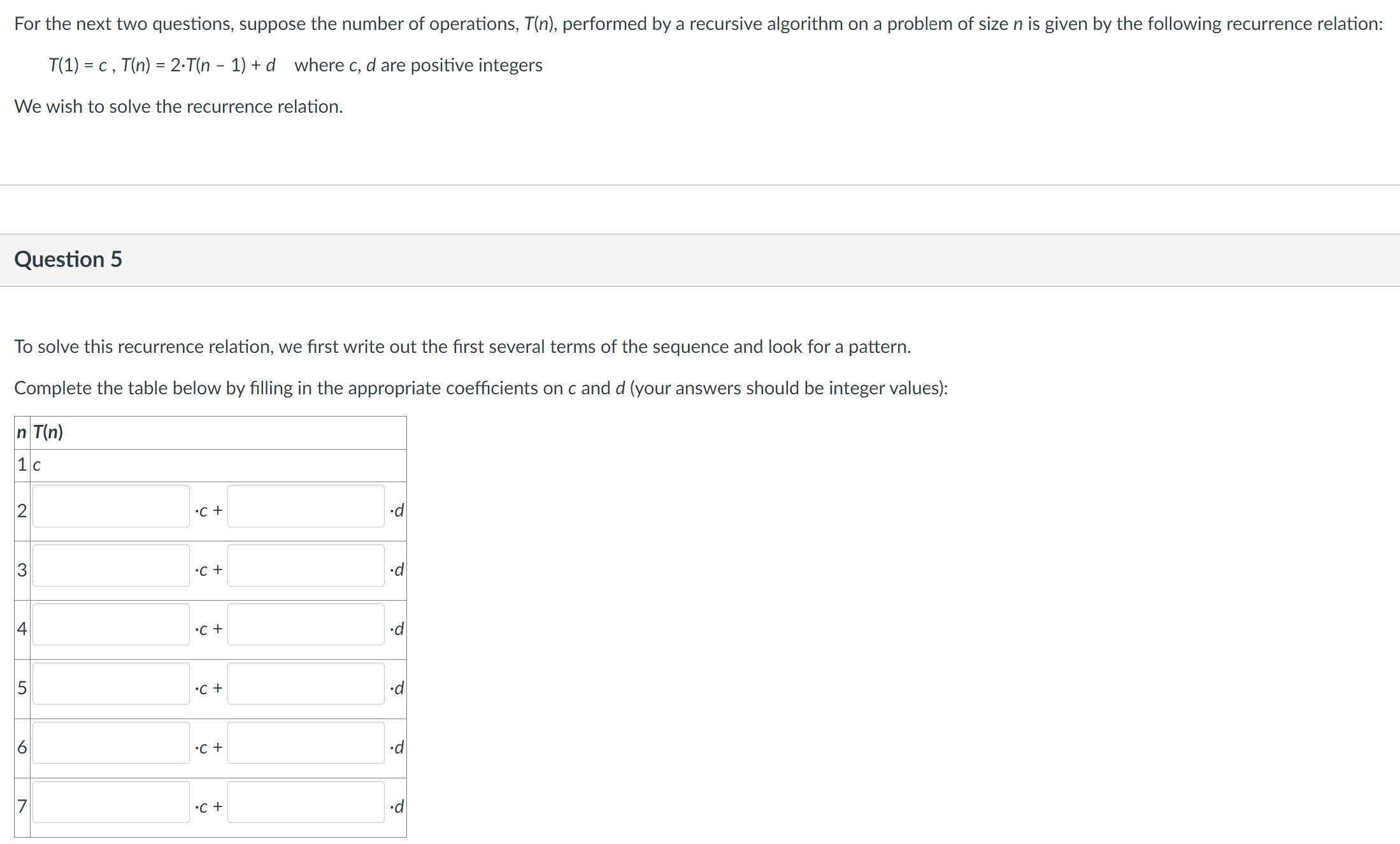Click the 'We wish to solve' sentence
This screenshot has height=844, width=1400.
tap(178, 106)
